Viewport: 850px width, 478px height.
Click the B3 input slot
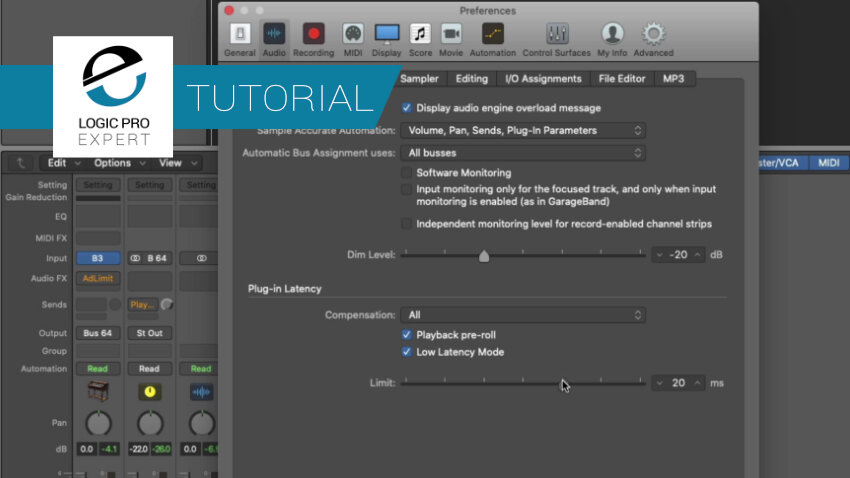98,258
